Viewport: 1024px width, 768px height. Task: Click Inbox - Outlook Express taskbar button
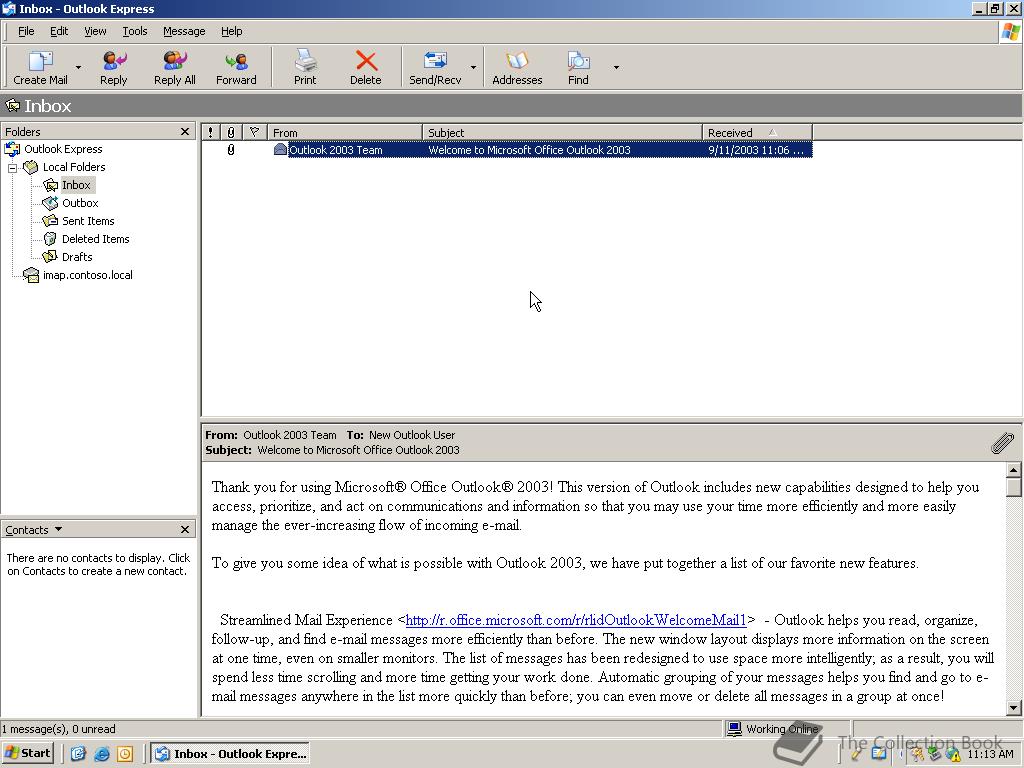pos(231,754)
